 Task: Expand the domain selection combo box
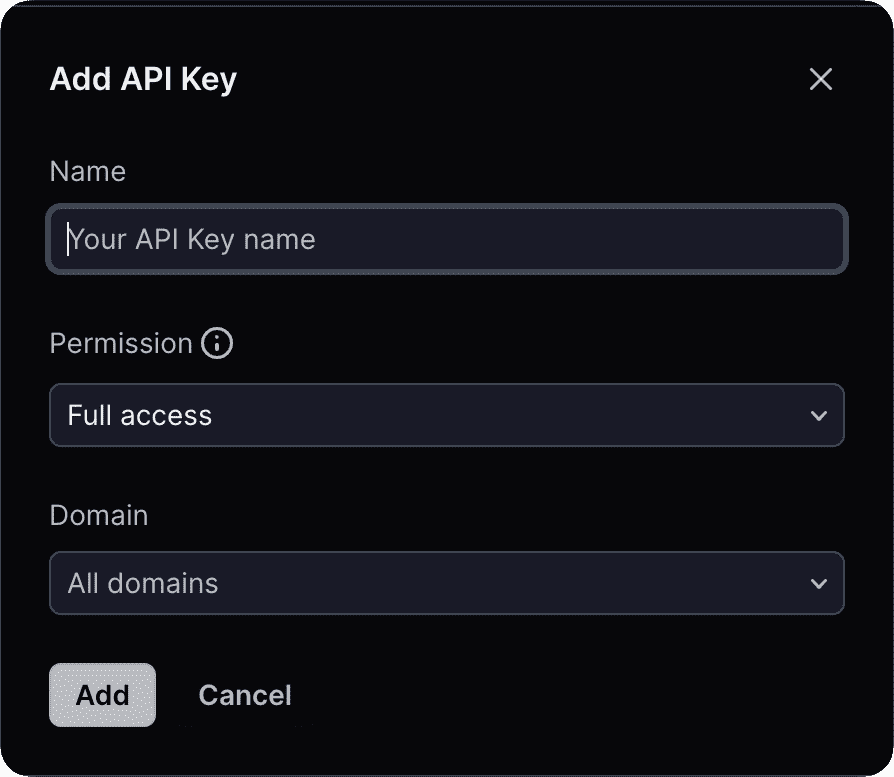click(446, 583)
